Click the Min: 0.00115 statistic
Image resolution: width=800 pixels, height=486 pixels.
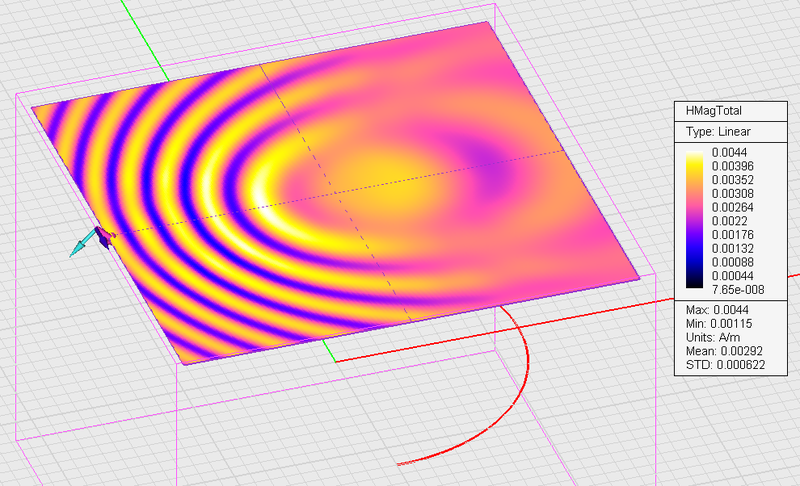(718, 324)
